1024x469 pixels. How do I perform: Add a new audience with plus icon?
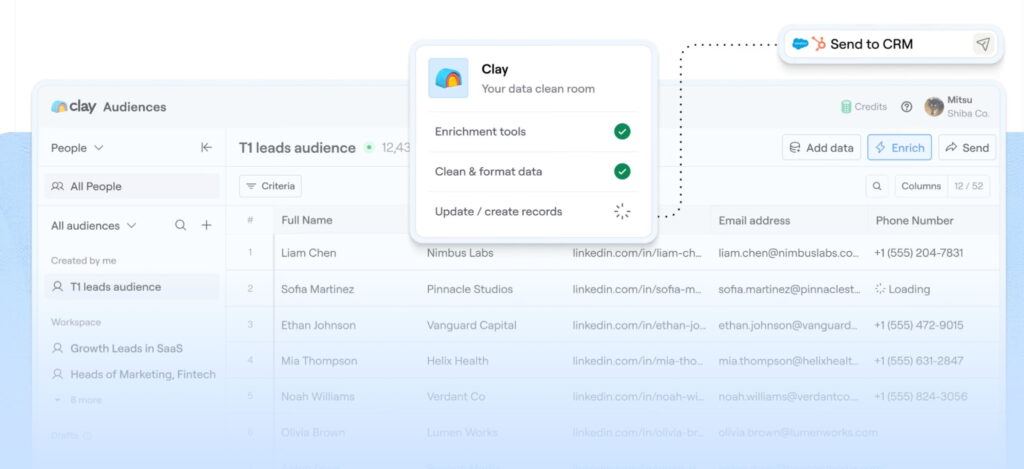point(206,225)
